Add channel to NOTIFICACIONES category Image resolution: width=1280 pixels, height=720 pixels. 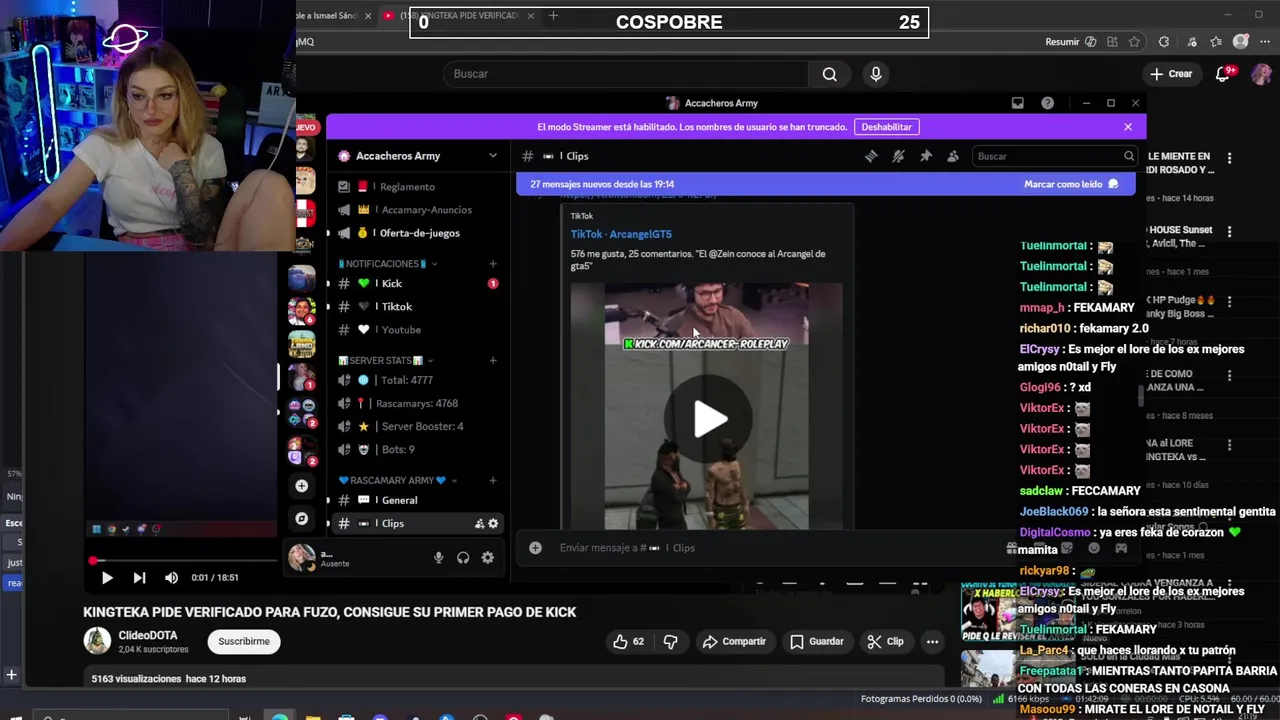pos(493,264)
